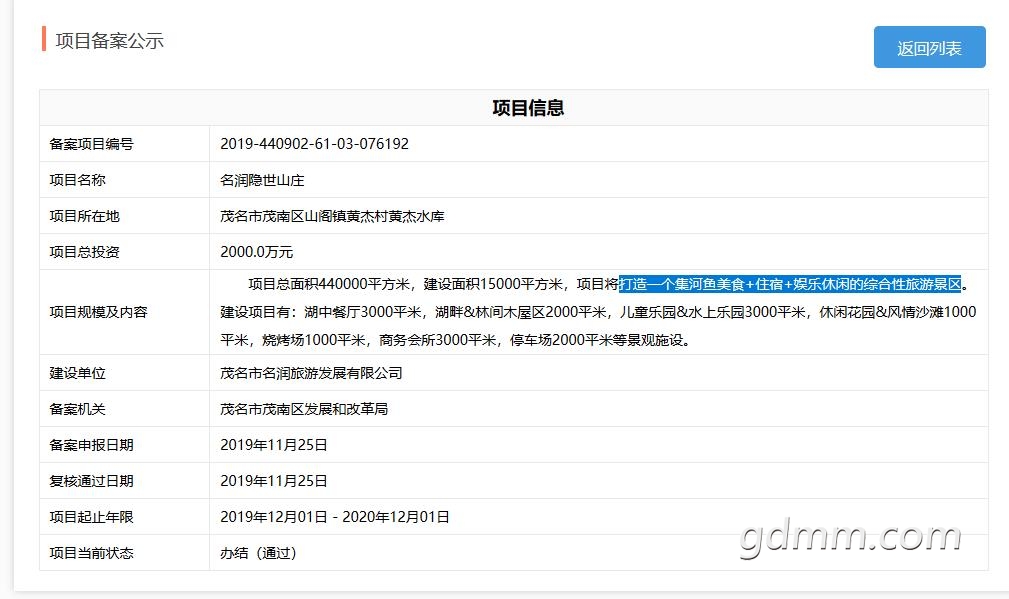
Task: Click the date range 2019年12月01日 - 2020年12月01日
Action: [335, 517]
